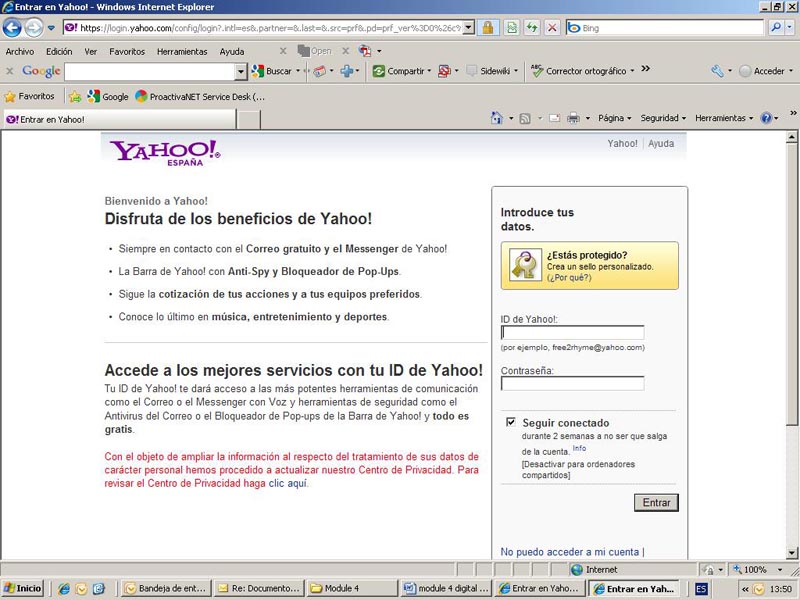
Task: Open the Herramientas command bar menu
Action: point(724,118)
